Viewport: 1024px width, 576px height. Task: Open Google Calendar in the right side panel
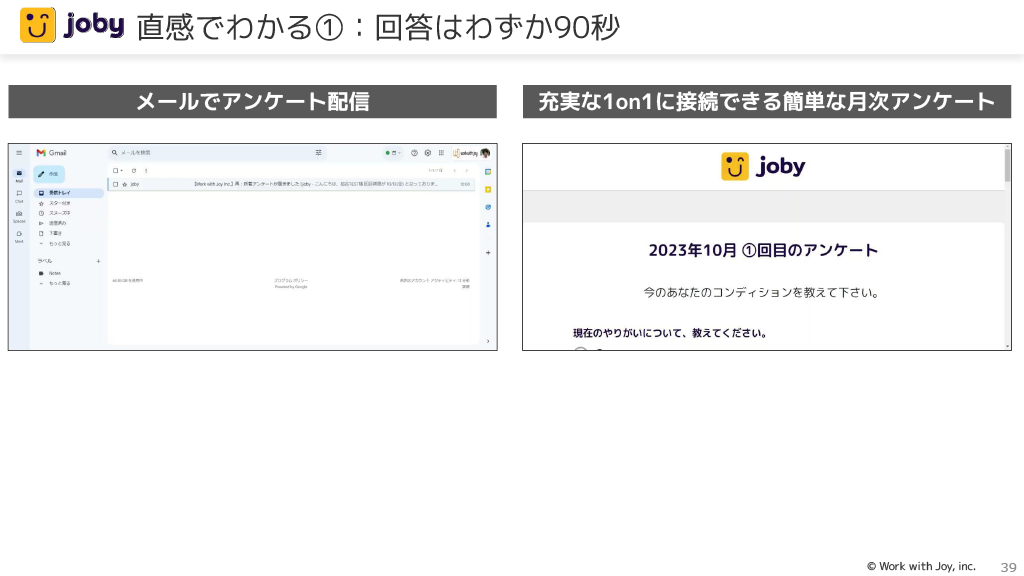(x=488, y=172)
